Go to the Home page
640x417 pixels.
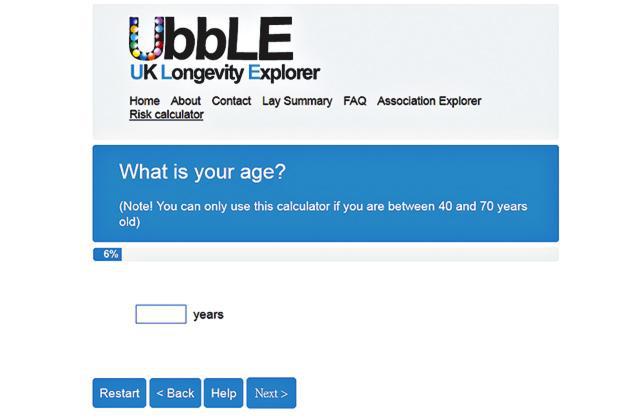point(144,101)
